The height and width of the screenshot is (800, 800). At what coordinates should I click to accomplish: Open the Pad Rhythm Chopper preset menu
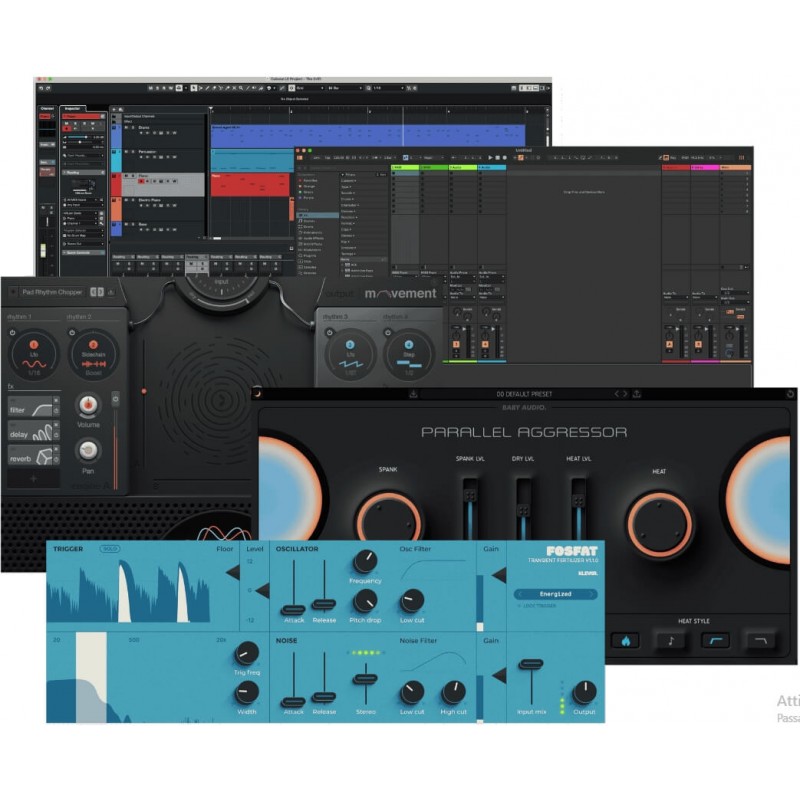50,292
